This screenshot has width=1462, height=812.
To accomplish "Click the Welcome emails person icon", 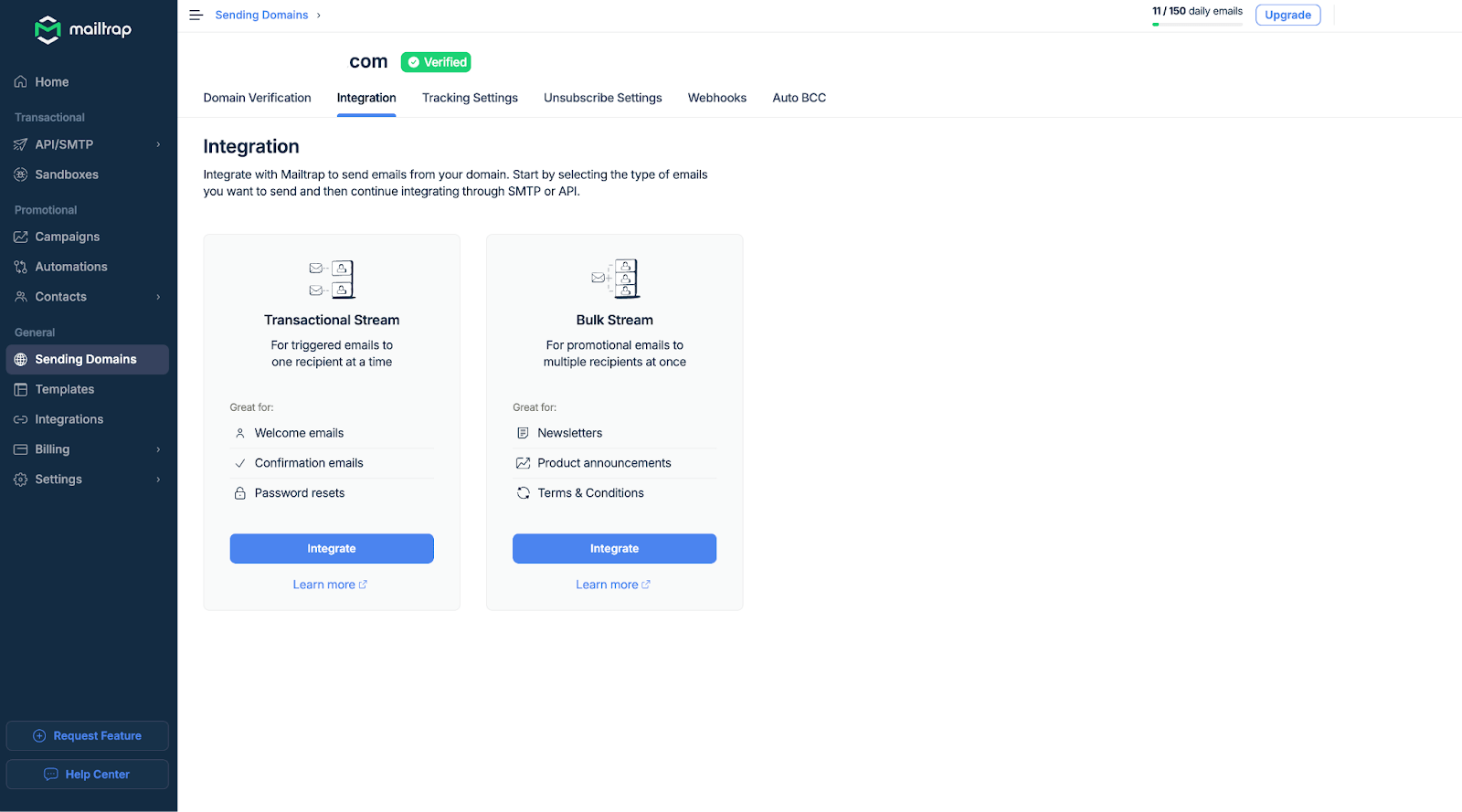I will coord(240,433).
